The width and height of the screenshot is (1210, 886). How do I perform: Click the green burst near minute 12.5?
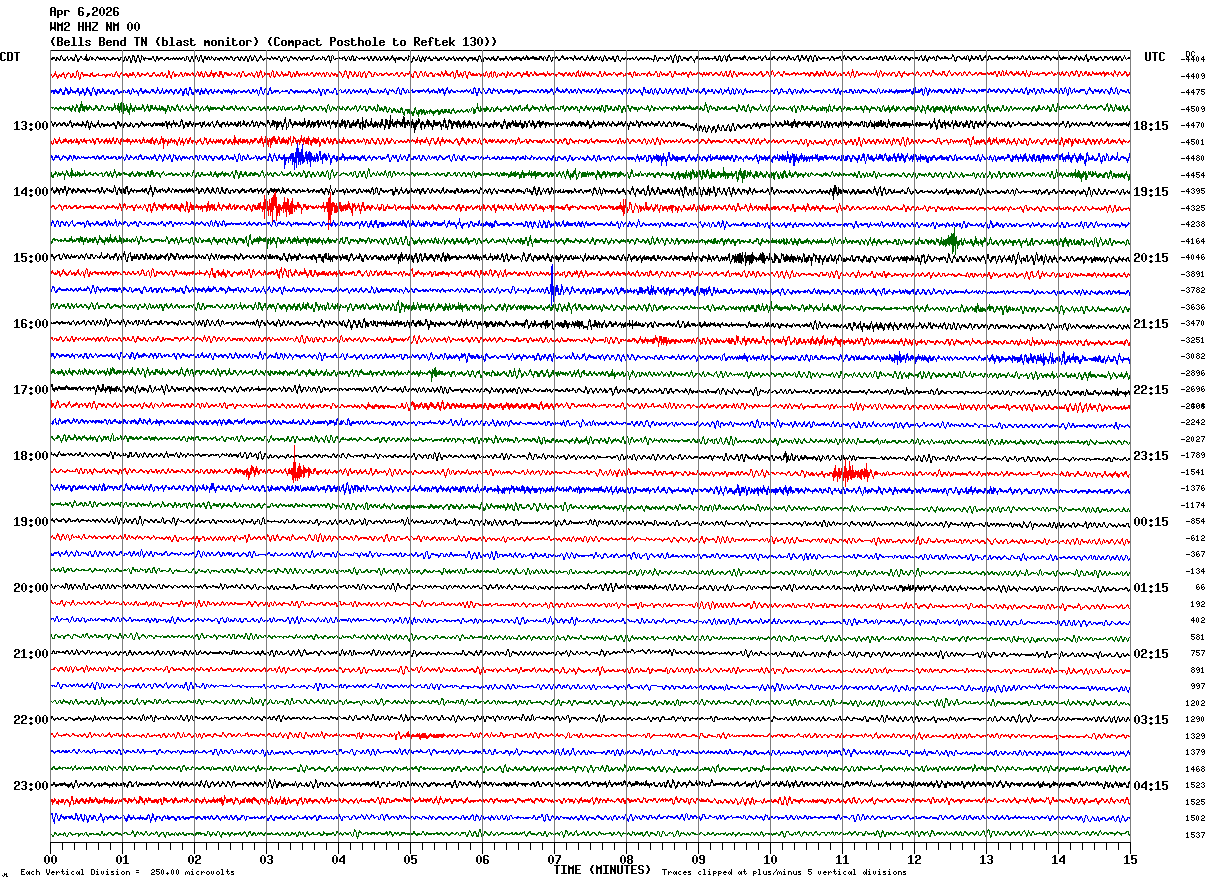(x=951, y=240)
